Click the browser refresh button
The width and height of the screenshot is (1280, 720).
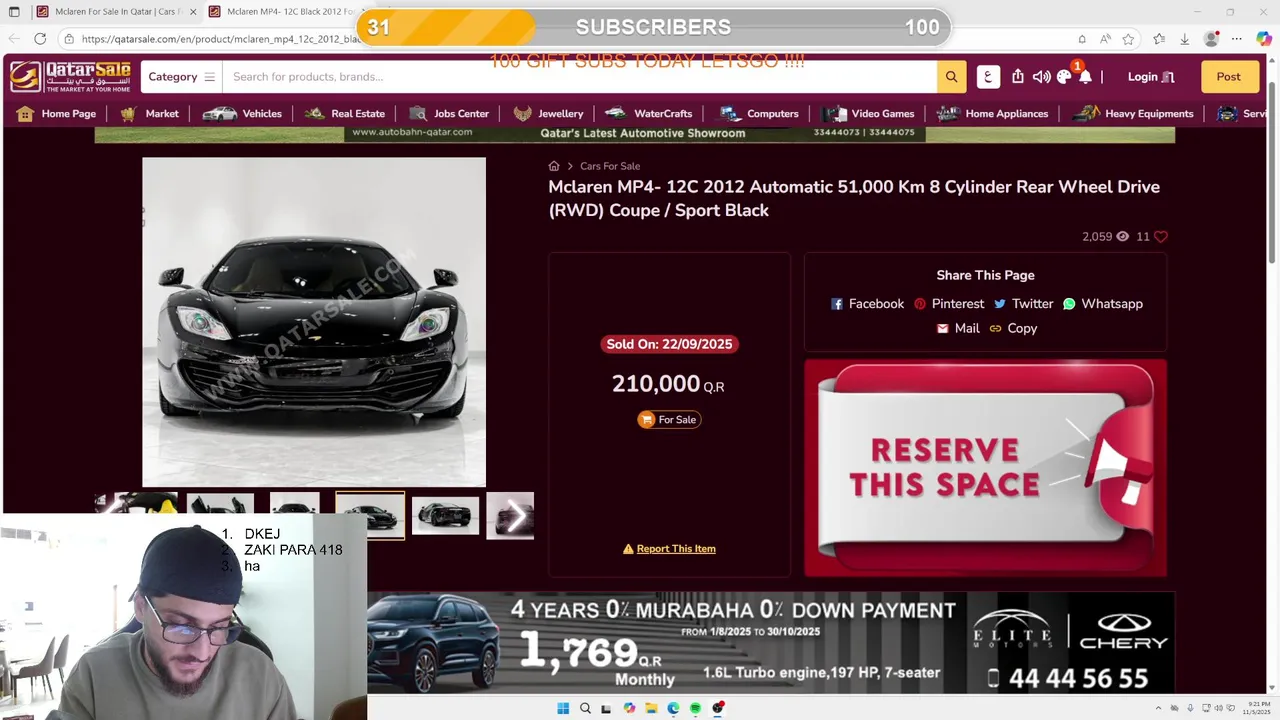pyautogui.click(x=40, y=39)
